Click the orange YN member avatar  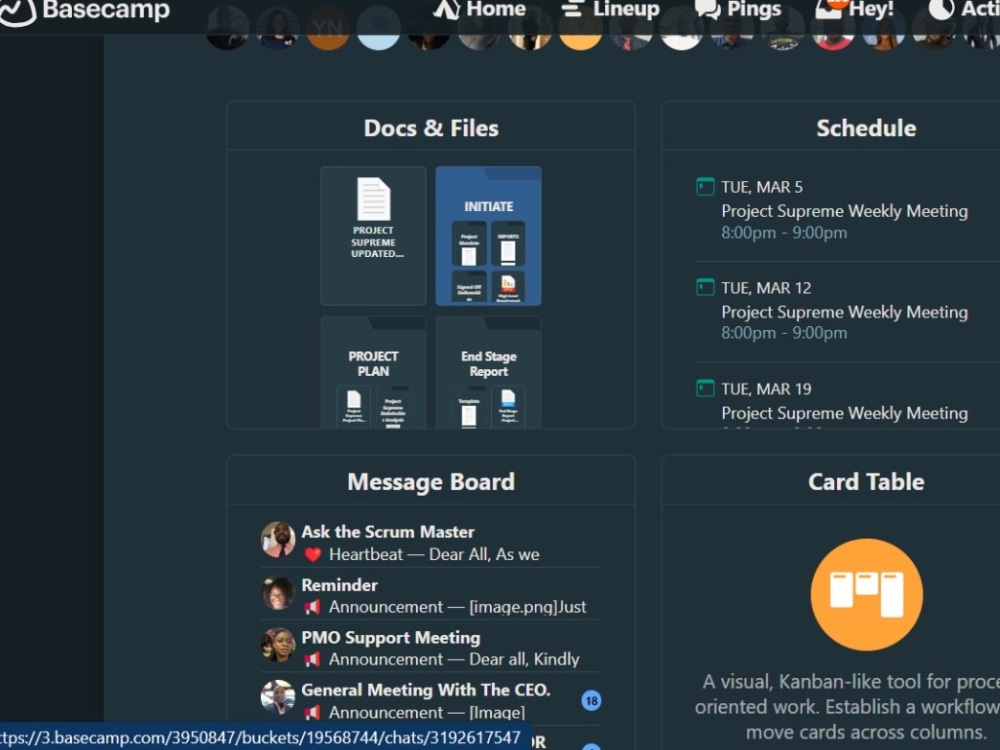pos(328,28)
